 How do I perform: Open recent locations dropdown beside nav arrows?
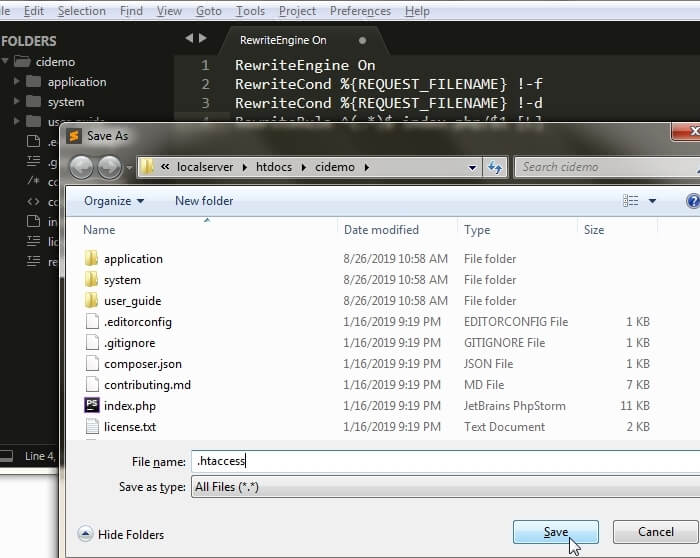click(129, 168)
